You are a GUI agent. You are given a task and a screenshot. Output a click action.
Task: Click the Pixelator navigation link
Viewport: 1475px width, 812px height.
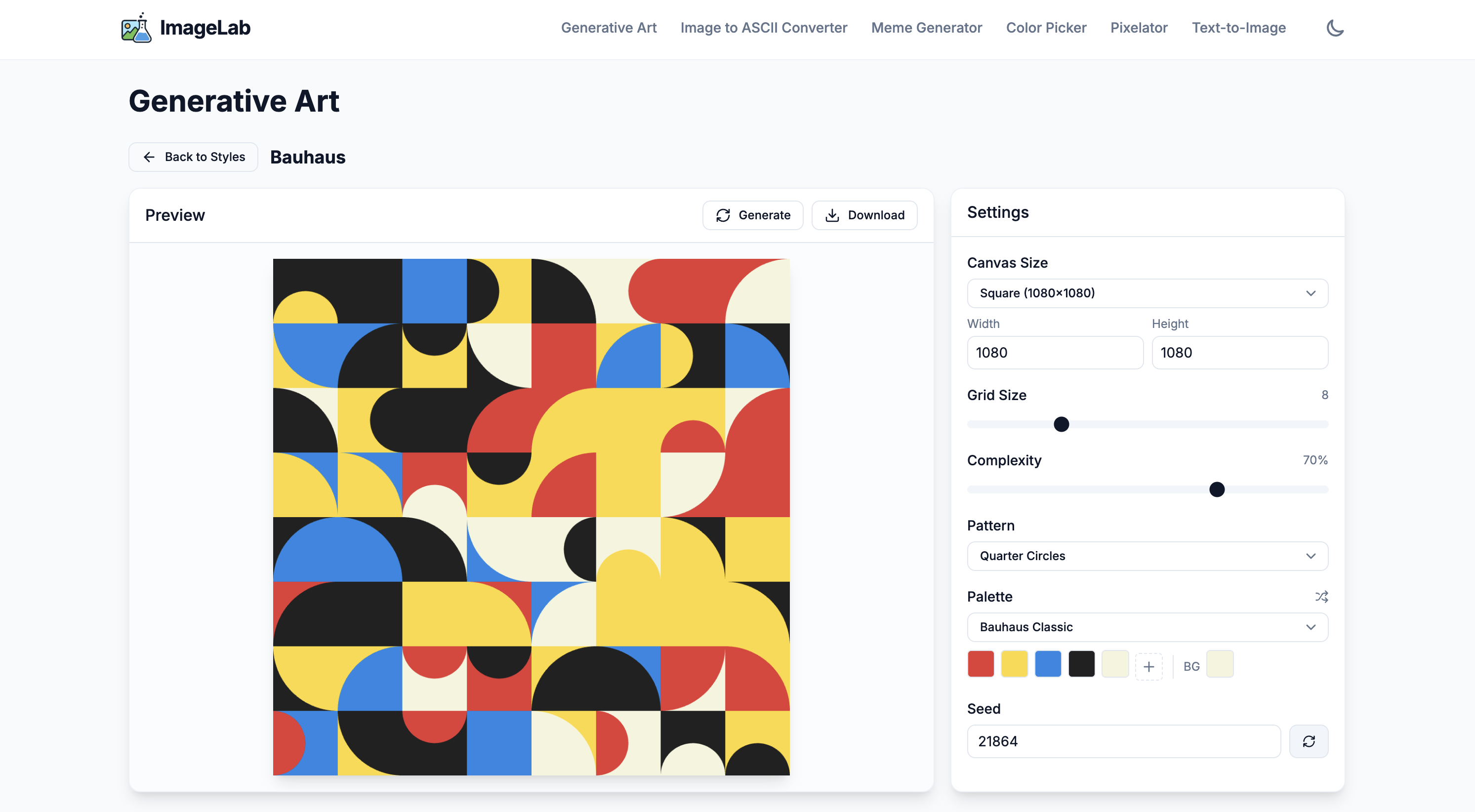click(x=1139, y=28)
